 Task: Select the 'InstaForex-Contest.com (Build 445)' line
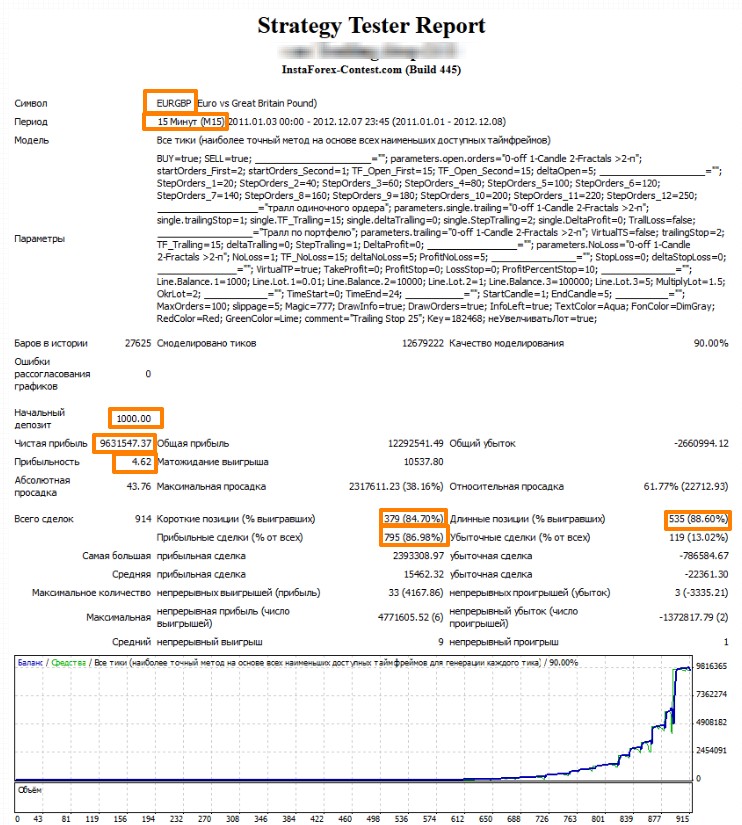coord(371,69)
